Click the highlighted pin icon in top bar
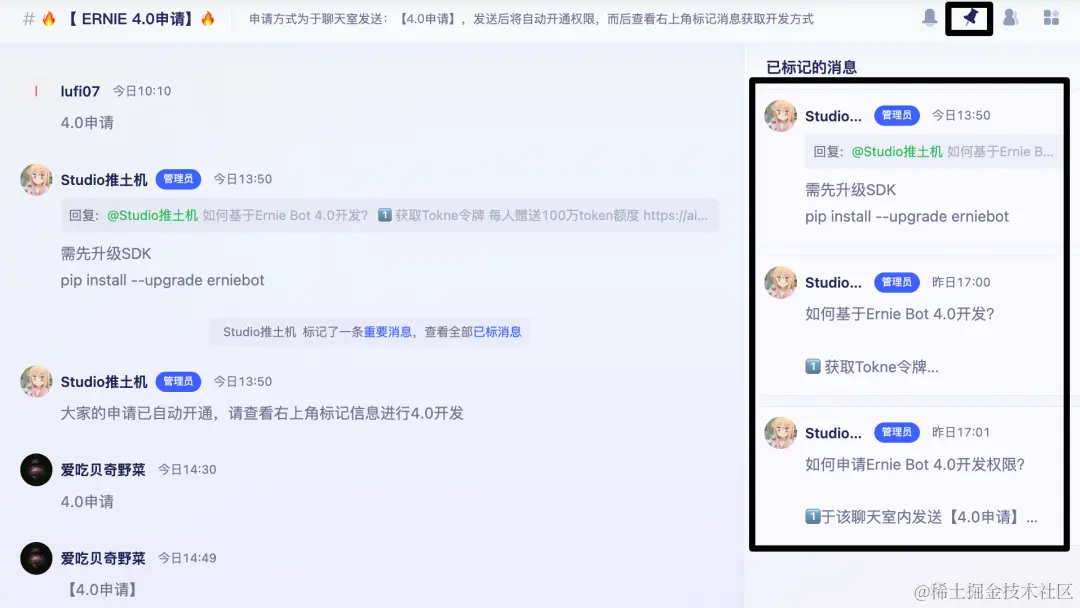This screenshot has width=1080, height=608. (x=968, y=18)
